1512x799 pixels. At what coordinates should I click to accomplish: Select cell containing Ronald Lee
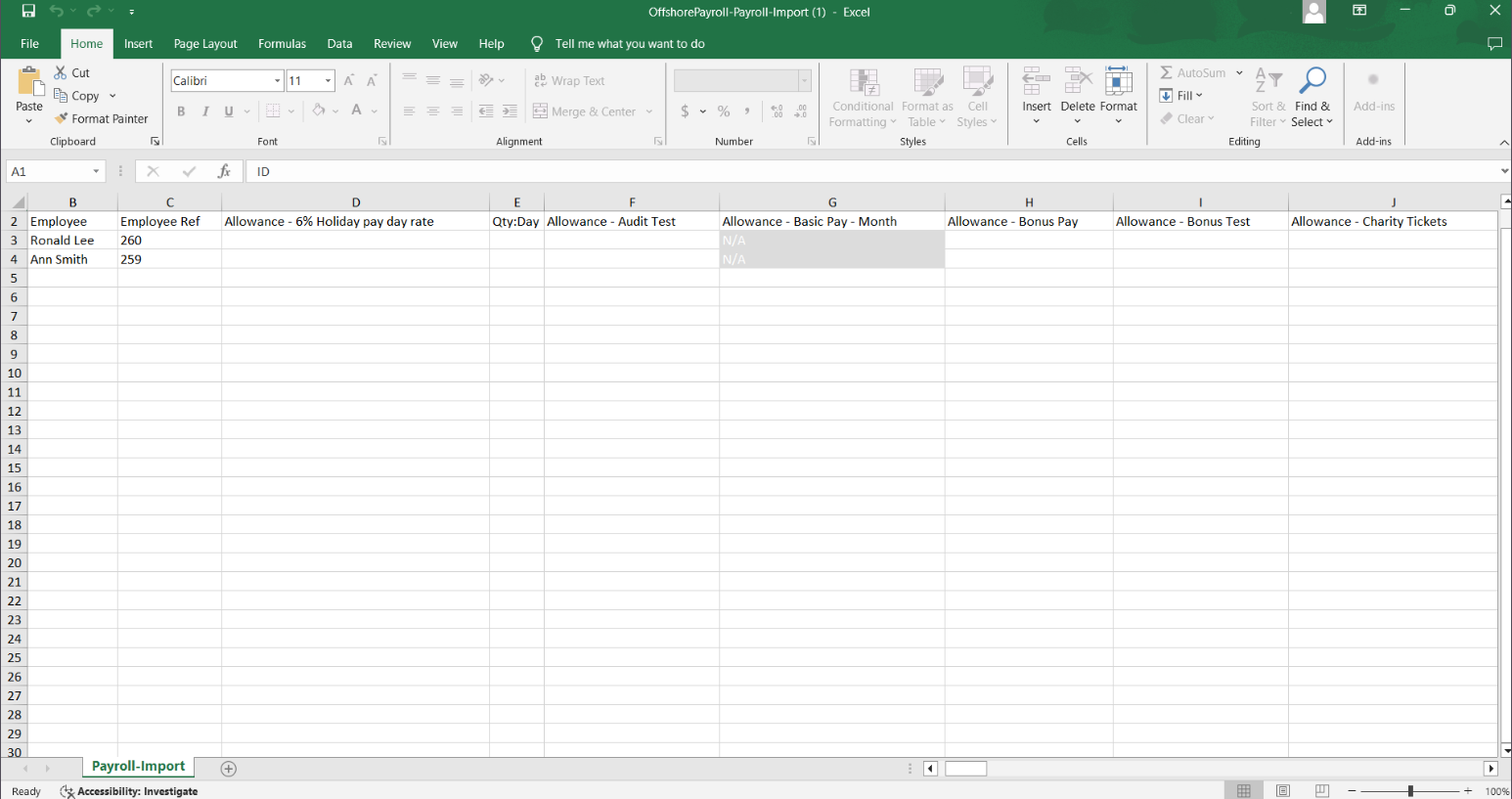(x=72, y=241)
